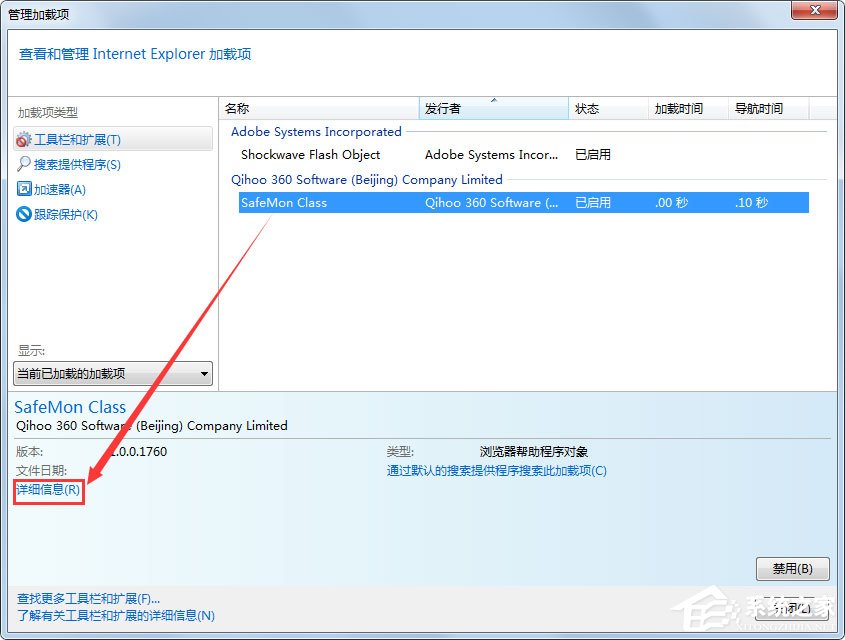
Task: Select the Shockwave Flash Object entry
Action: click(310, 155)
